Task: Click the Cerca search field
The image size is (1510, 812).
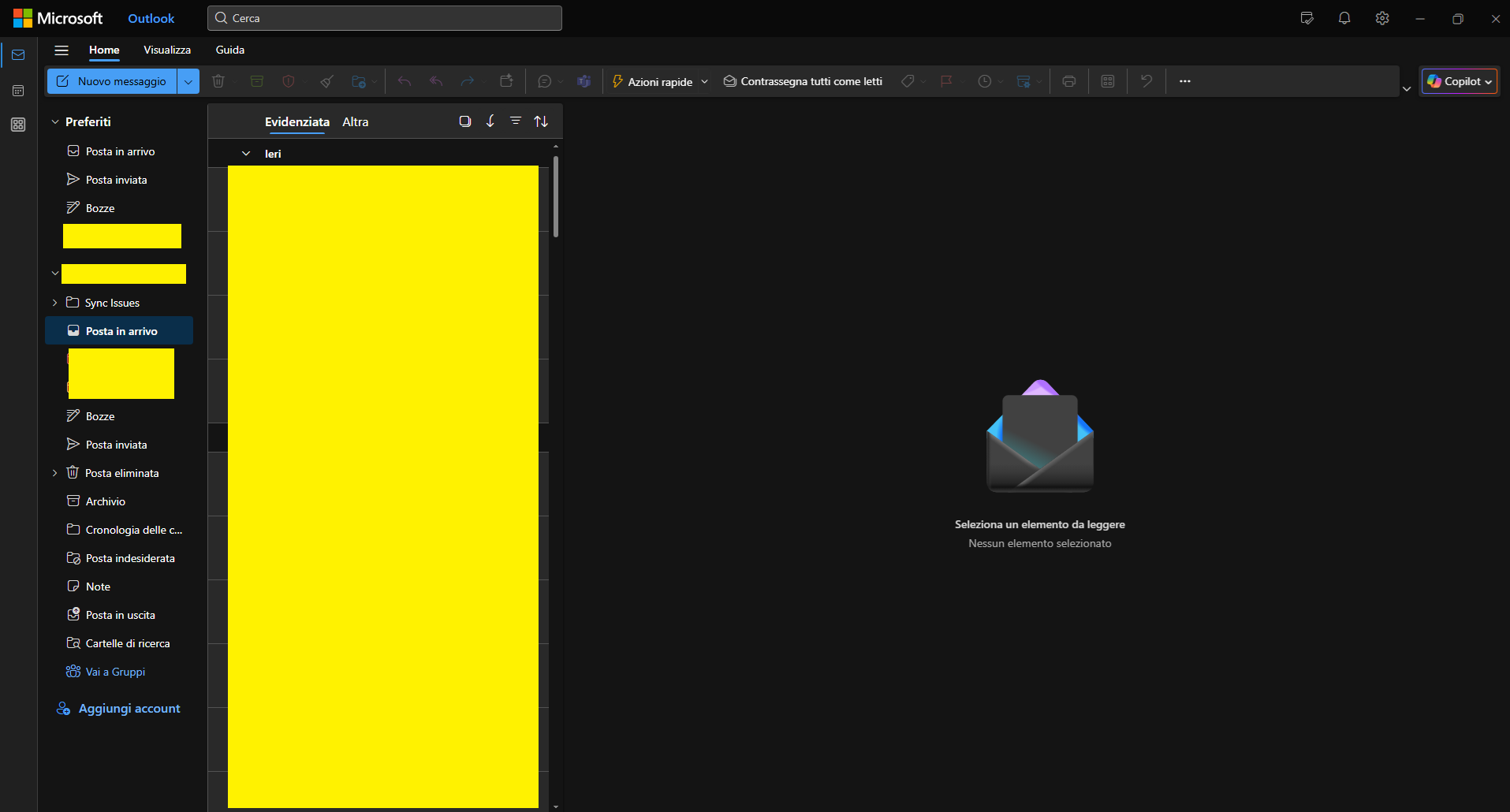Action: pyautogui.click(x=385, y=18)
